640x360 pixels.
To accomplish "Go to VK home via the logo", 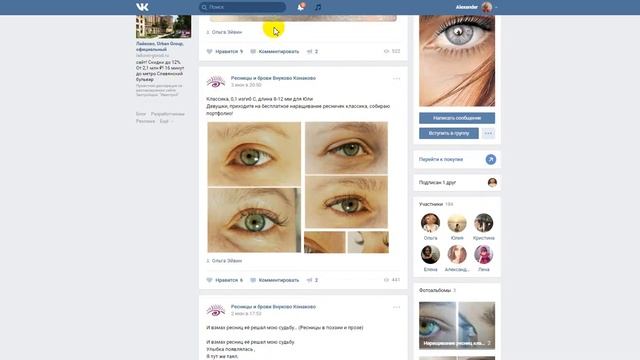I will (x=142, y=7).
